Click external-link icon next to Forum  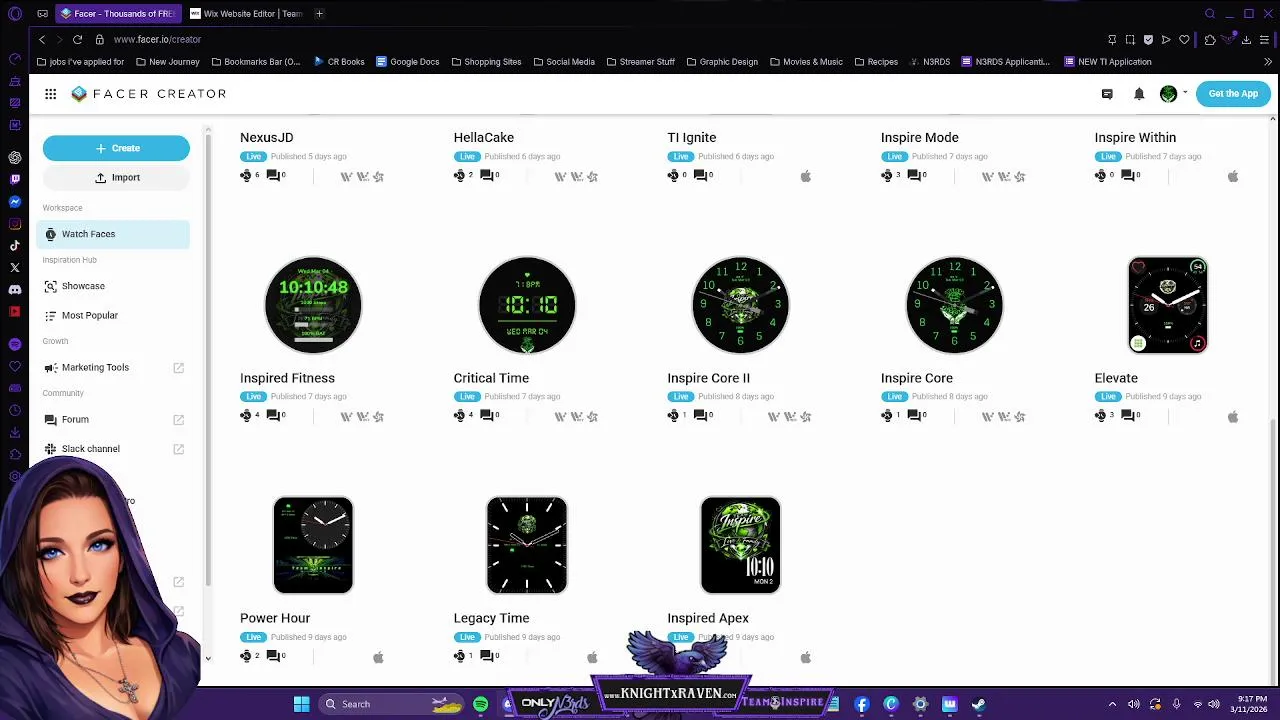click(x=179, y=420)
